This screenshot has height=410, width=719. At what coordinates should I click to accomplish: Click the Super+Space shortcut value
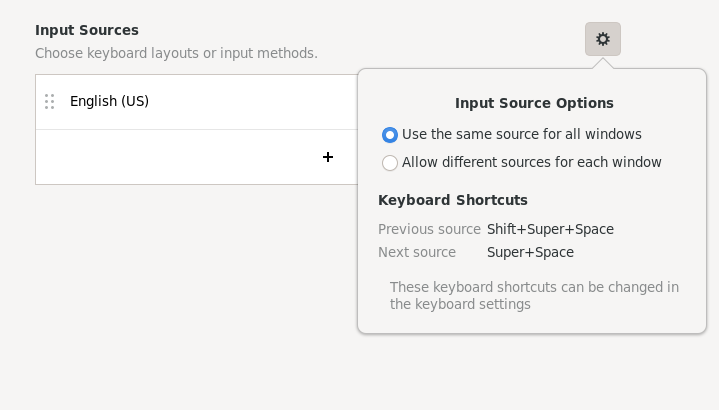pos(530,252)
